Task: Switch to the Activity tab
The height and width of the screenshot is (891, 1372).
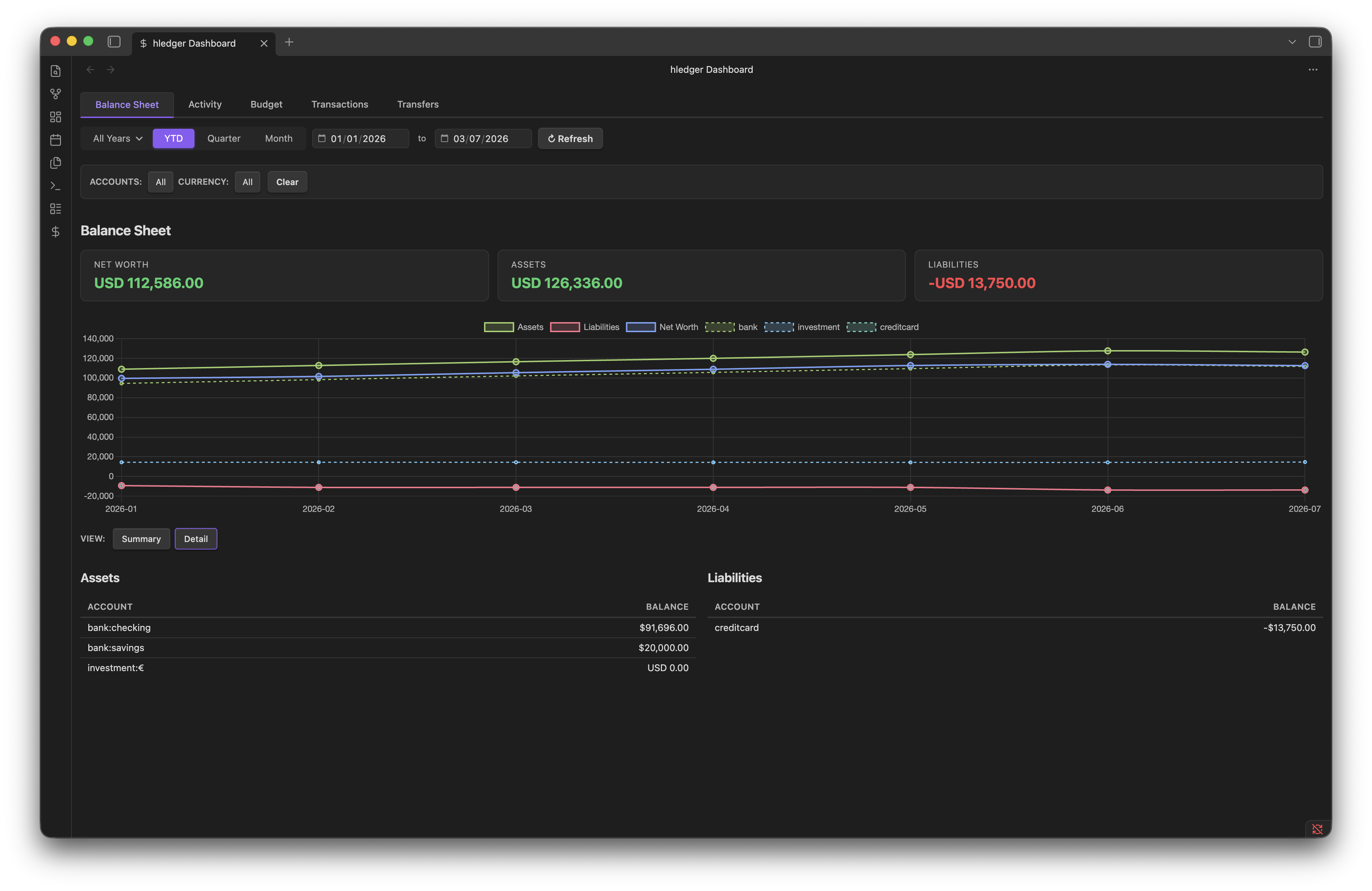Action: point(205,104)
